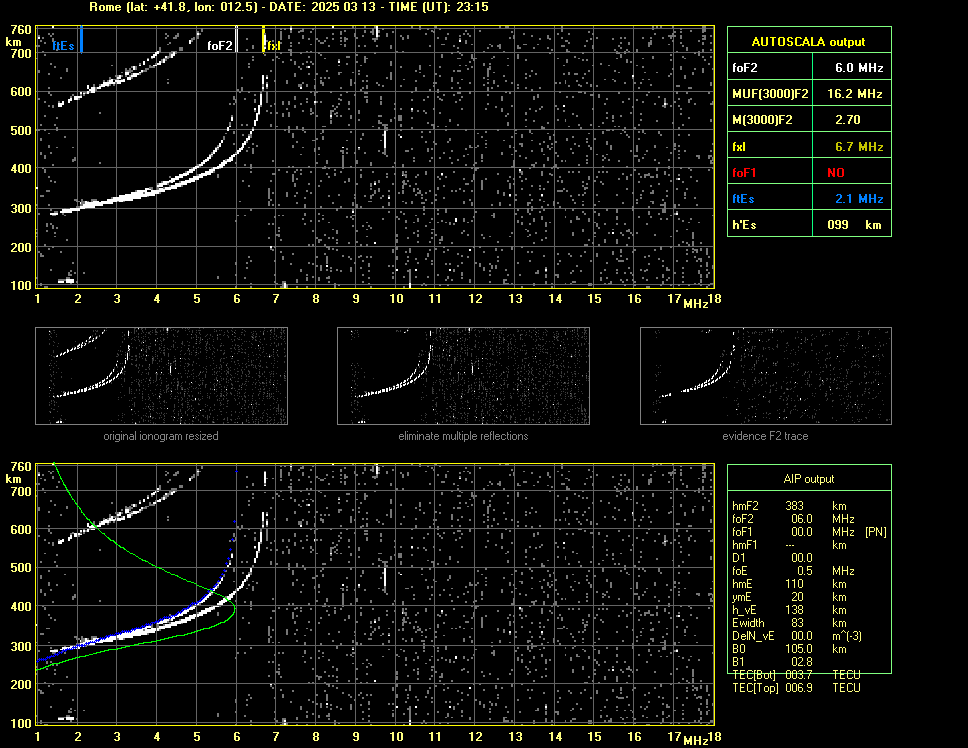Select the hmE 110 km row
The image size is (968, 748).
click(789, 584)
